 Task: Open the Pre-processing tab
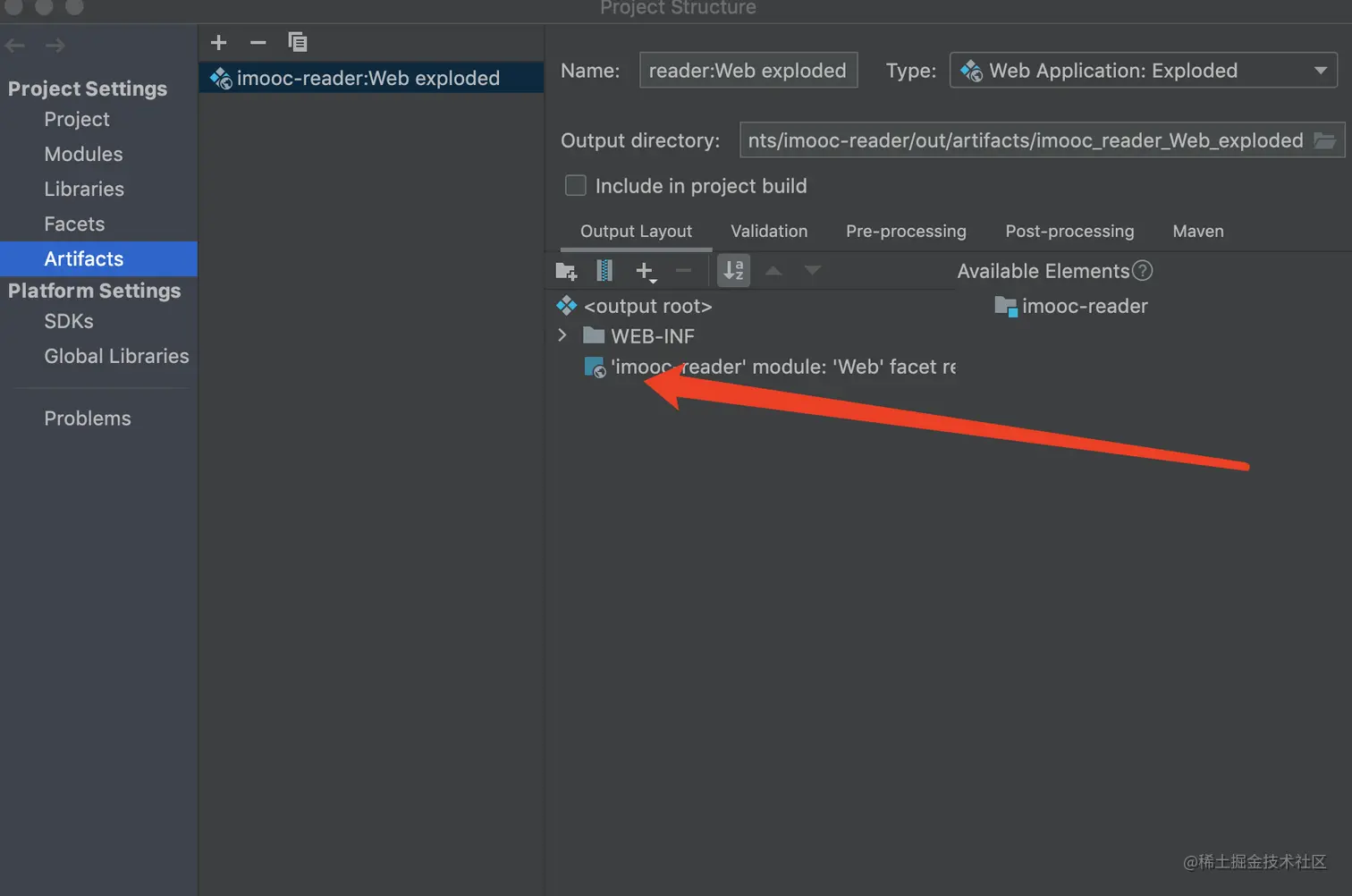point(906,232)
